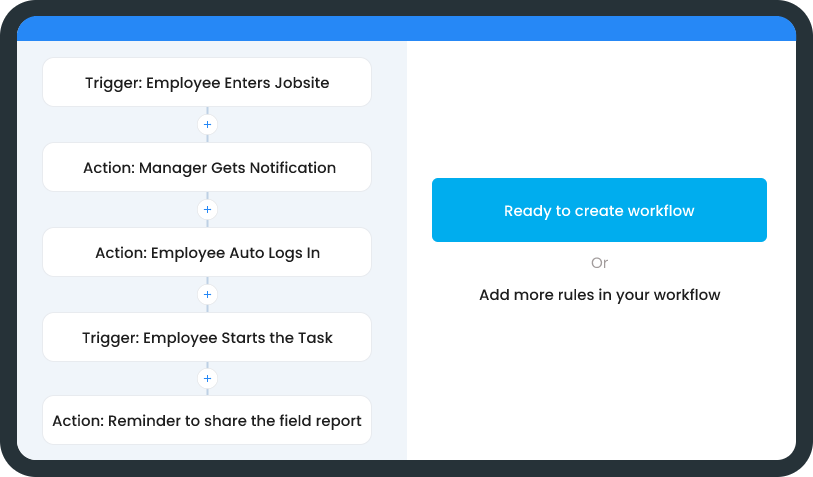
Task: Add step after Employee Enters Jobsite trigger
Action: (x=207, y=125)
